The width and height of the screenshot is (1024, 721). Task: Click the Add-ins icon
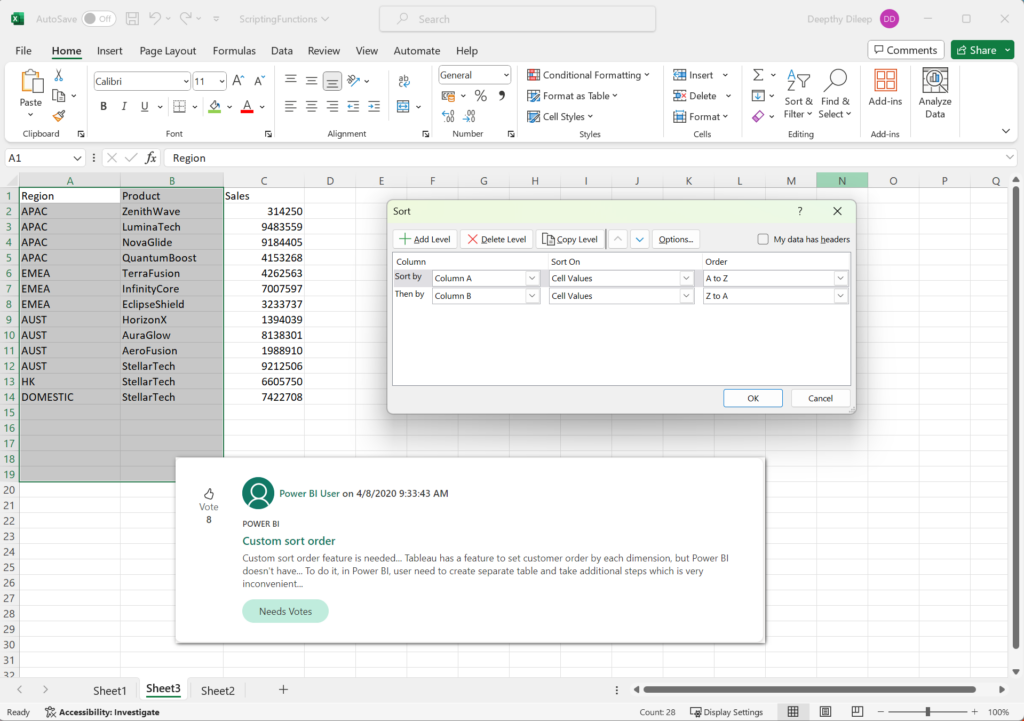tap(885, 94)
